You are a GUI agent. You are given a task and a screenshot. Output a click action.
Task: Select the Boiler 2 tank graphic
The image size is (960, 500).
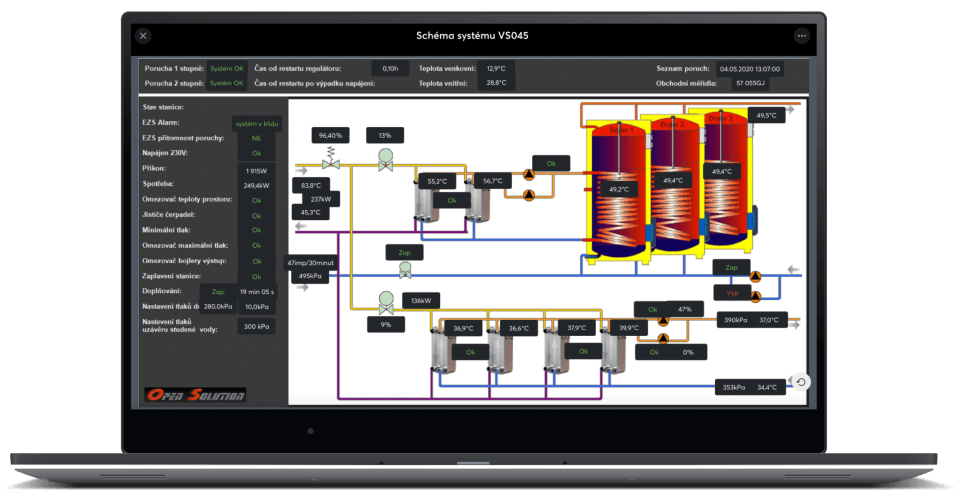coord(672,185)
